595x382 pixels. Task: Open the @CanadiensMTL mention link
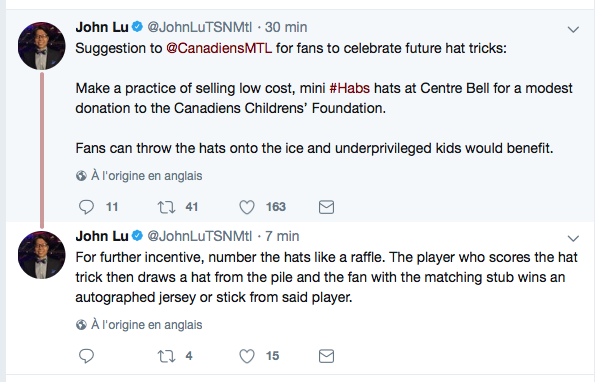219,49
